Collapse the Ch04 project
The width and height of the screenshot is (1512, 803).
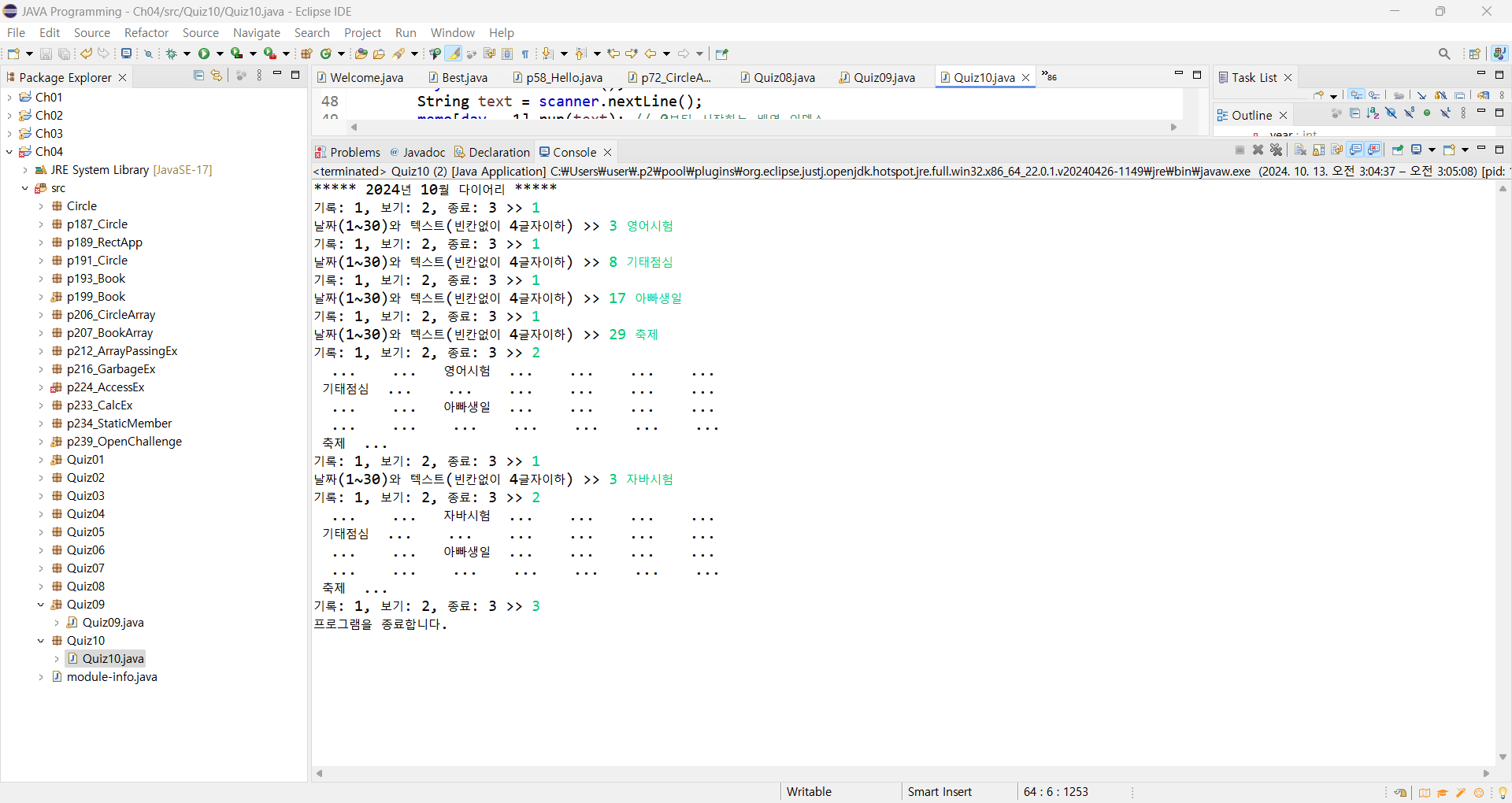tap(9, 152)
